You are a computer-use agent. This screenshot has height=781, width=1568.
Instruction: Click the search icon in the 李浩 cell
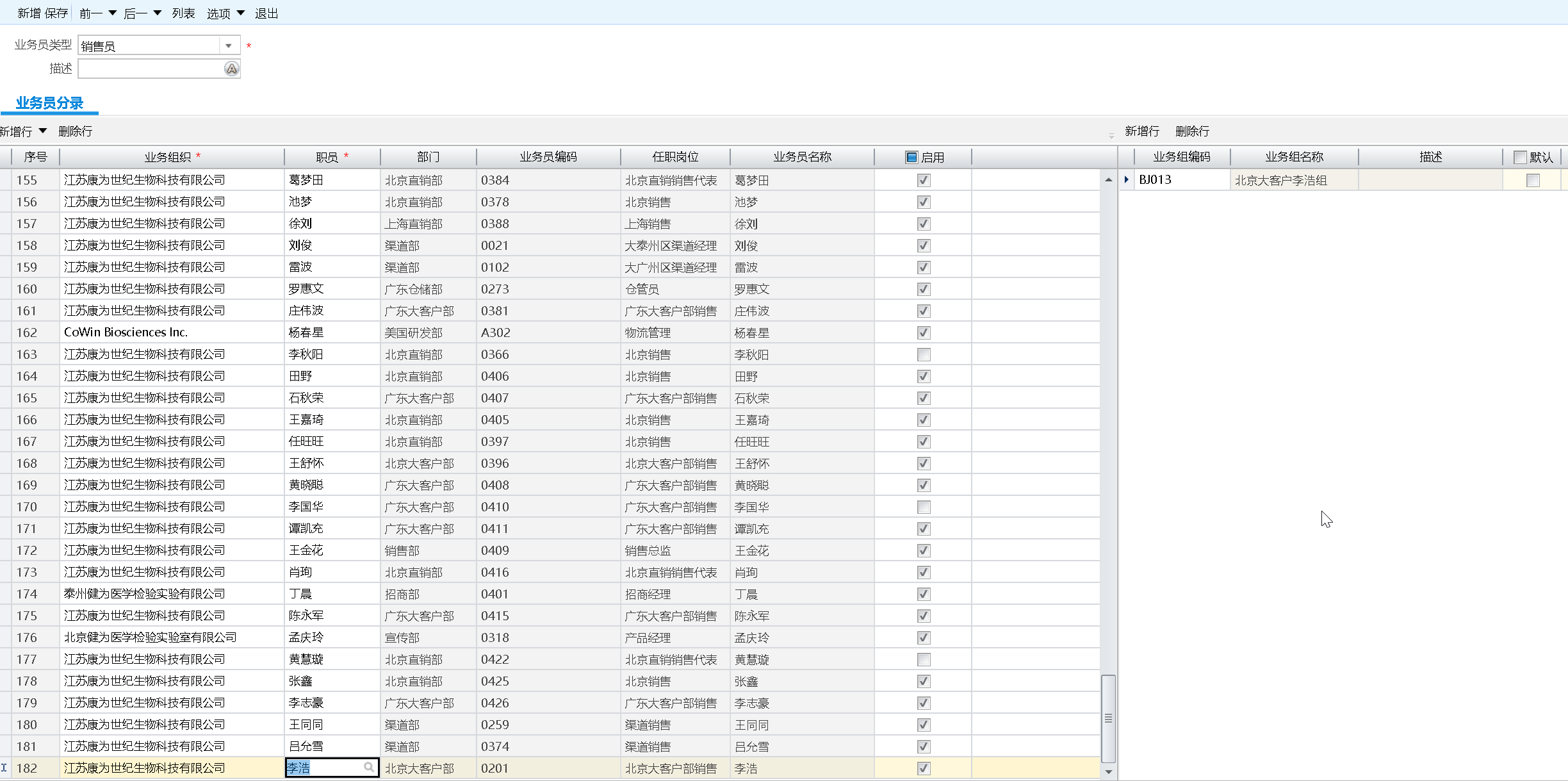point(369,767)
